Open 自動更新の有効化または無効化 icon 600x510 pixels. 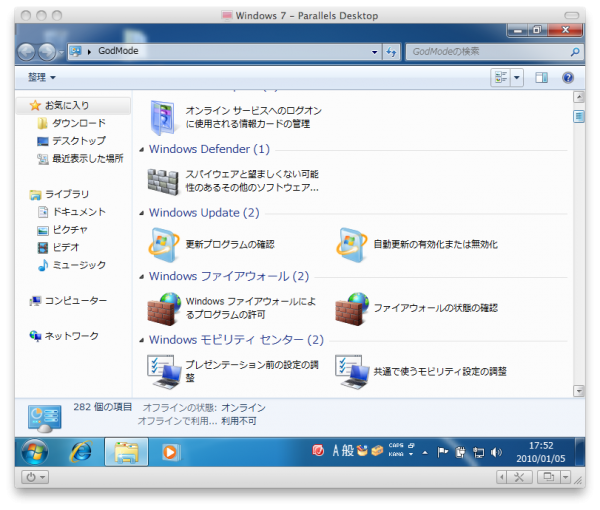[x=351, y=245]
